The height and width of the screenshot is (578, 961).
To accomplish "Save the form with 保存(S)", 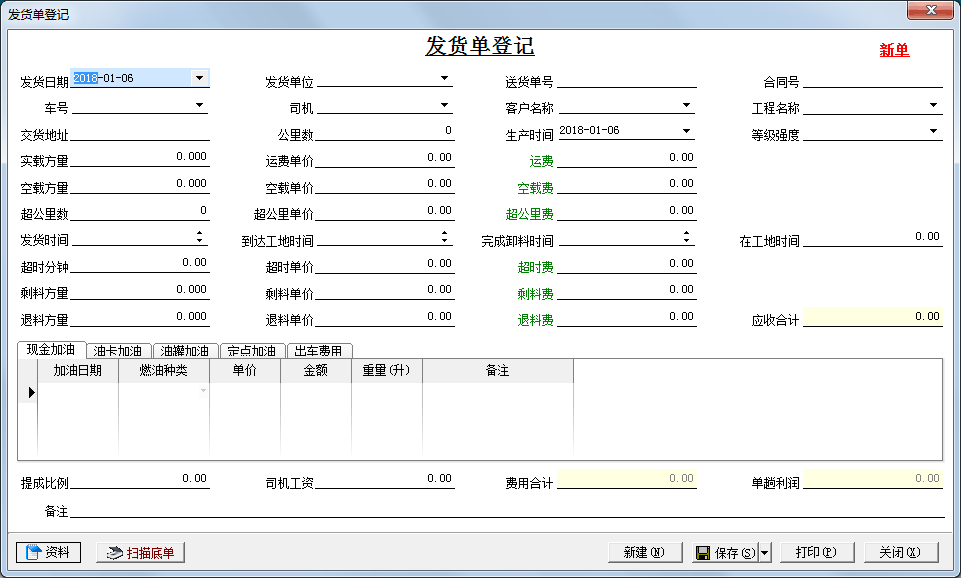I will pos(725,552).
